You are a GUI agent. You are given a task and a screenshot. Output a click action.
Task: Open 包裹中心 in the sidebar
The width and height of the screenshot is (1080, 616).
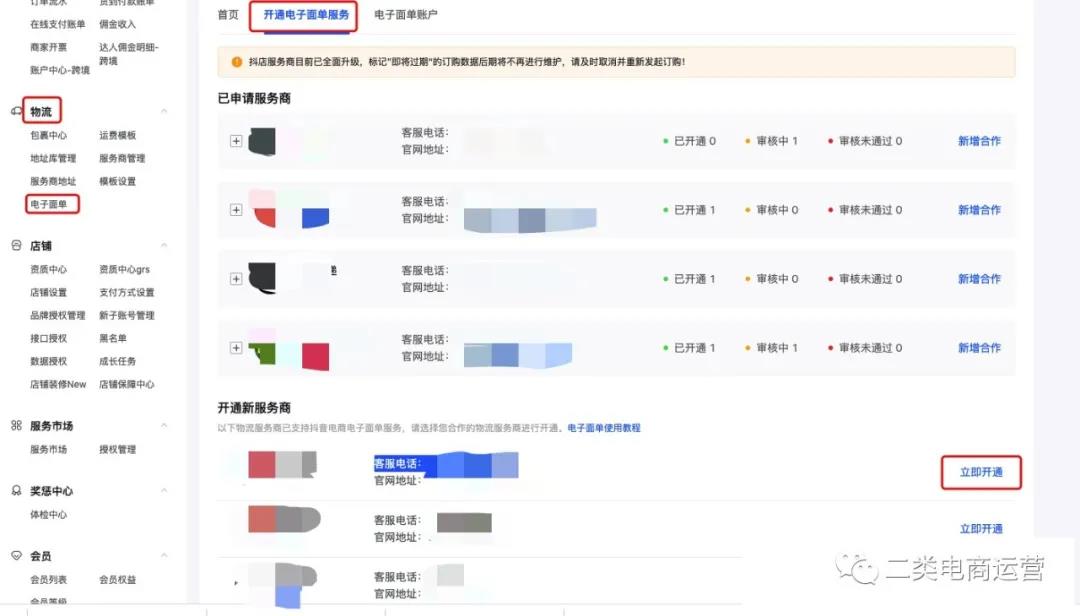49,135
